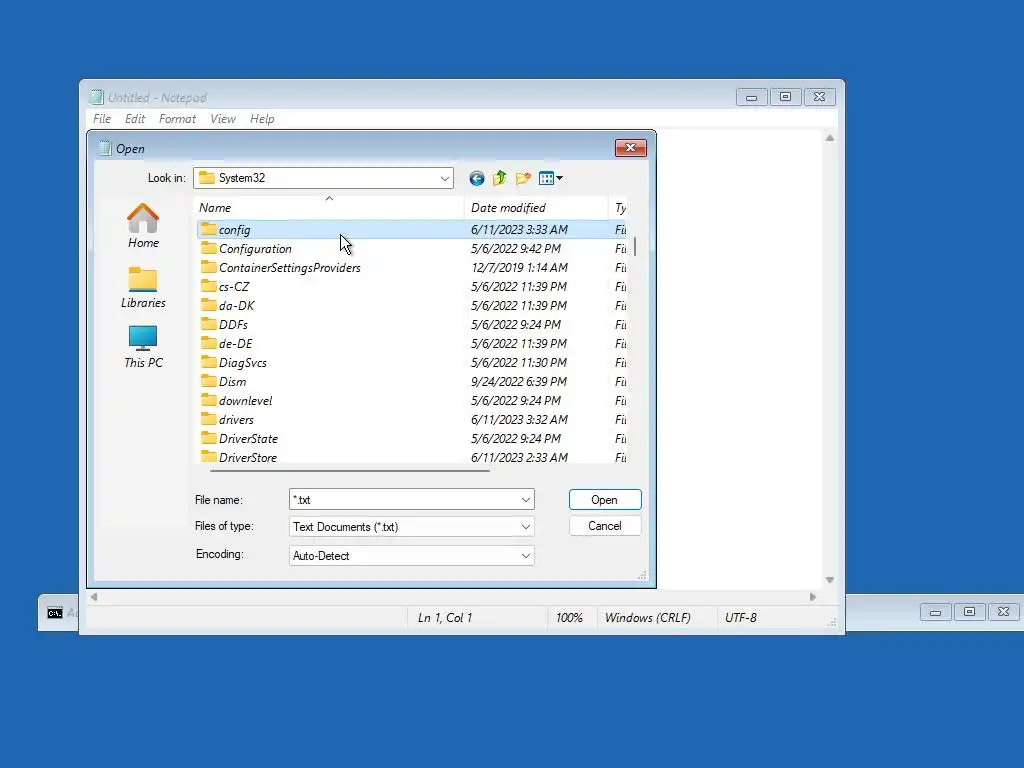
Task: Select Libraries in the places sidebar
Action: 143,287
